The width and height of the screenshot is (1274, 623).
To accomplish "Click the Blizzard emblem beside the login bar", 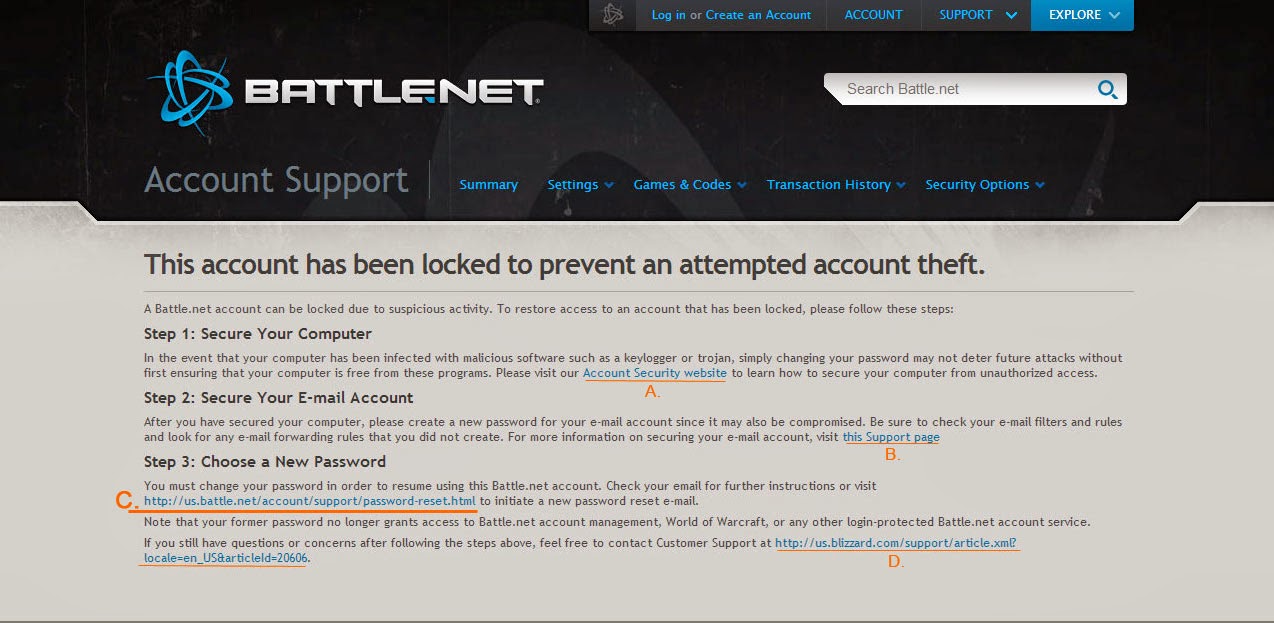I will (x=610, y=15).
